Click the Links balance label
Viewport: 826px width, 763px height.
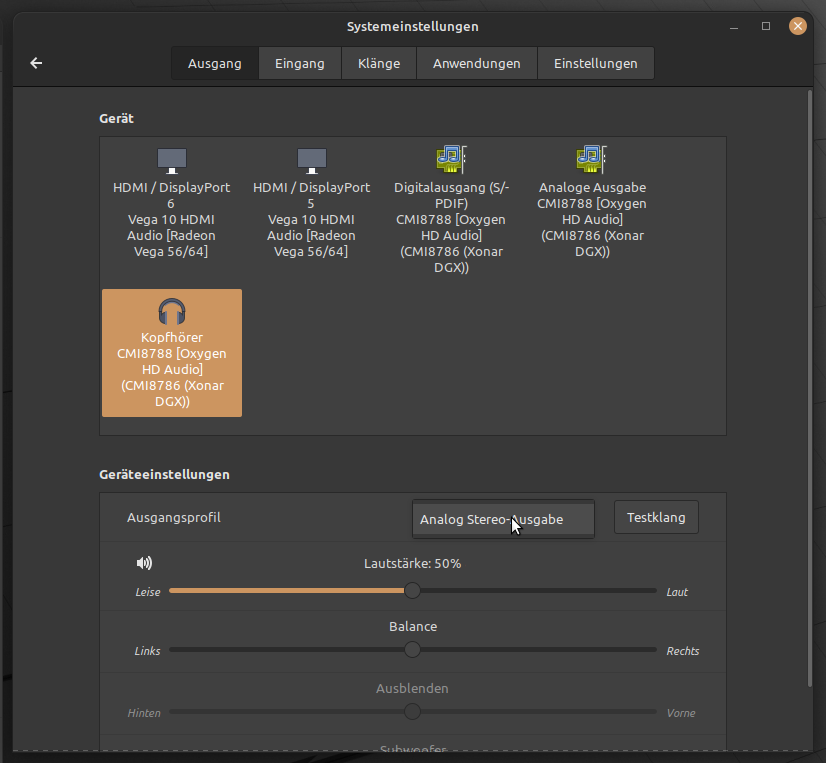pyautogui.click(x=147, y=651)
